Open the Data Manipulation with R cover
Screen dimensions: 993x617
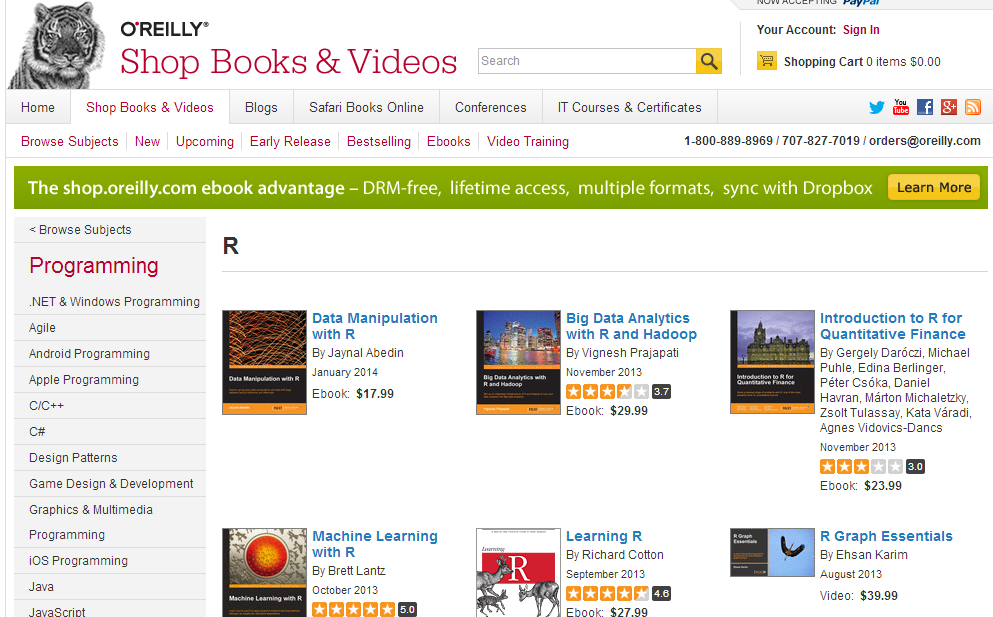[x=264, y=362]
